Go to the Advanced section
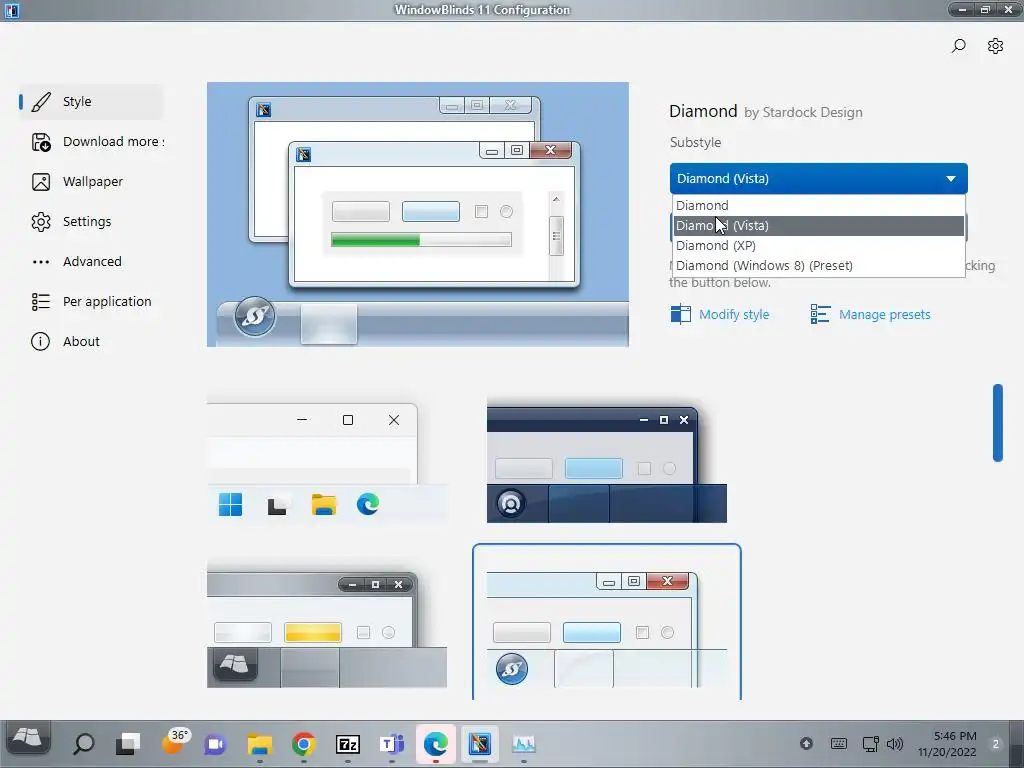Screen dimensions: 1024x768 point(92,262)
